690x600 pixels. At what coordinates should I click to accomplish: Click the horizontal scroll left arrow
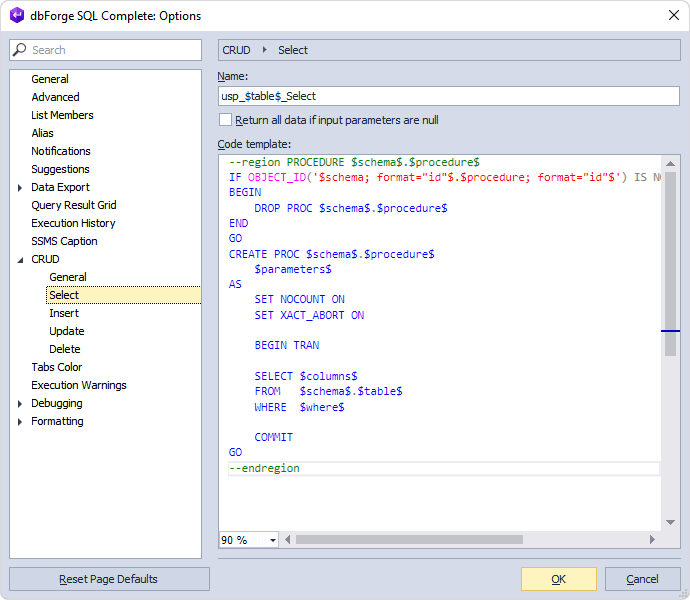287,540
